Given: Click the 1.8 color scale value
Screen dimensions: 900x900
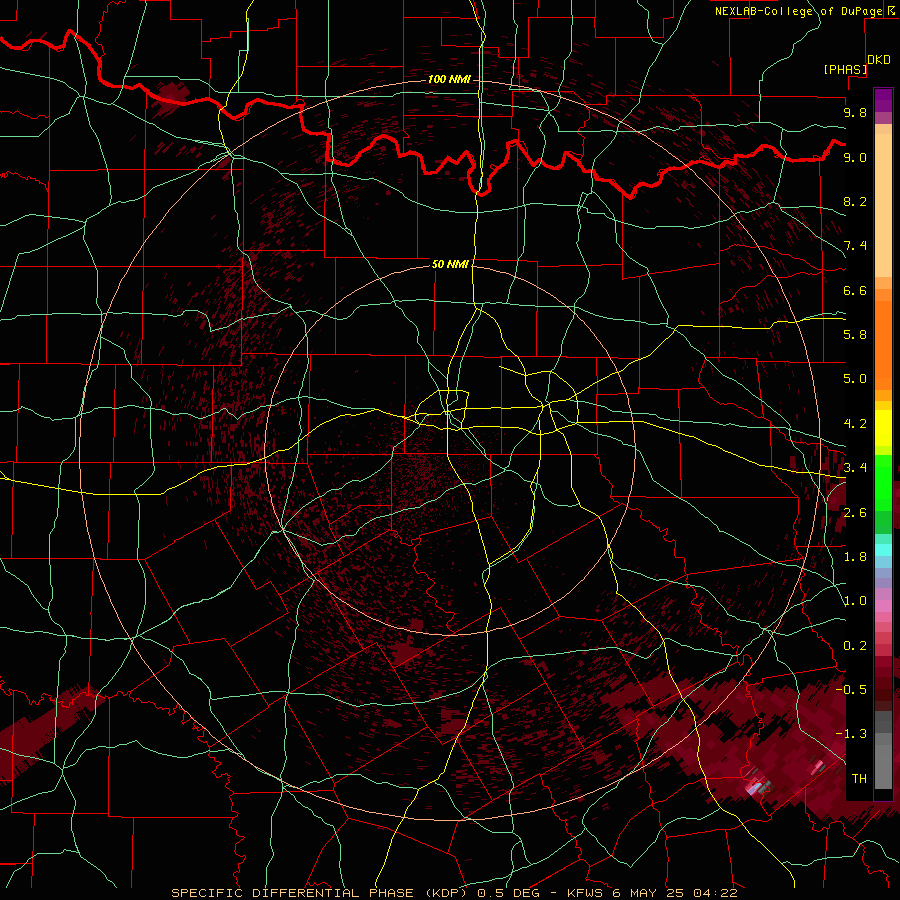Looking at the screenshot, I should coord(855,557).
